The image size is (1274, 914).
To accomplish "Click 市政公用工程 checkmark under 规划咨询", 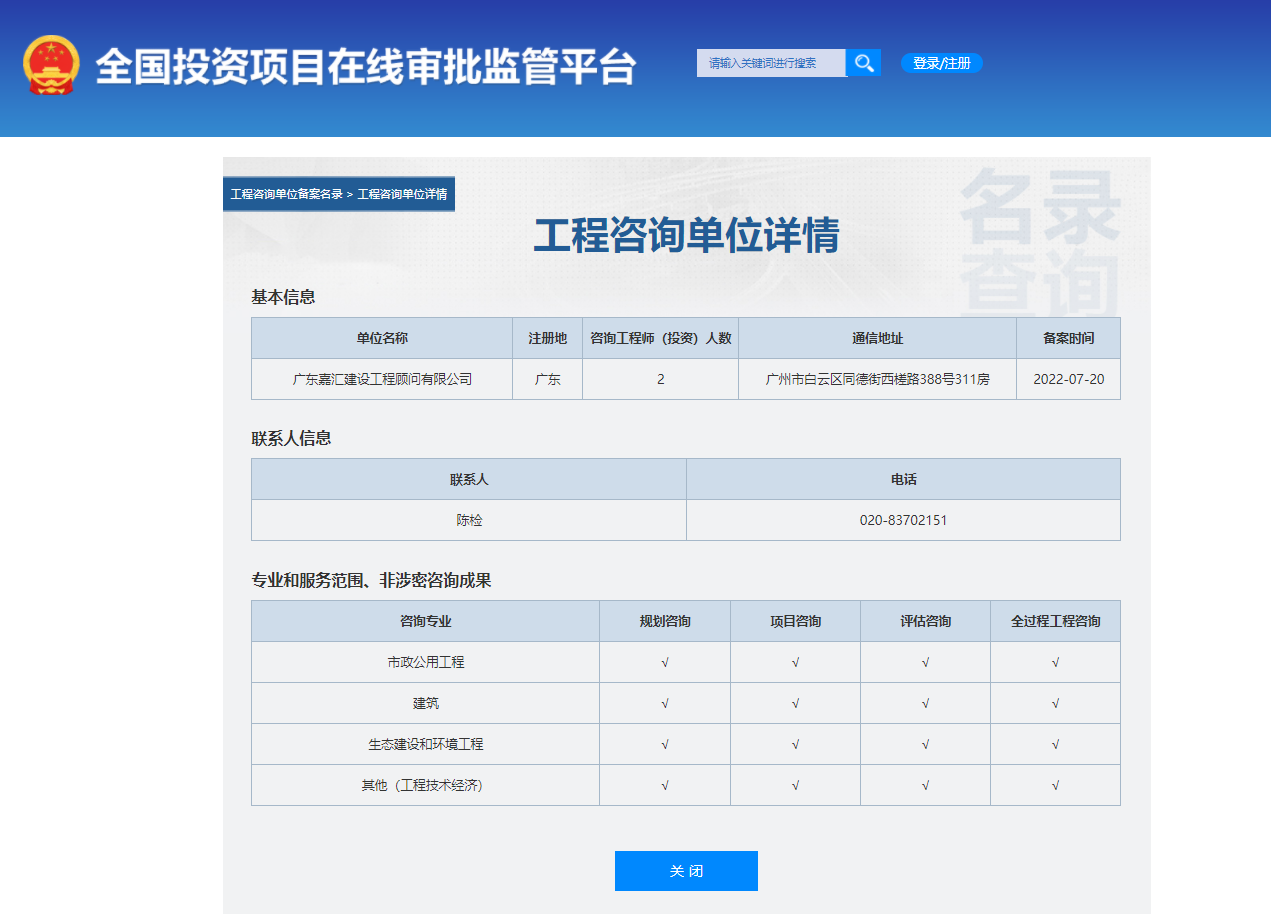I will (665, 662).
